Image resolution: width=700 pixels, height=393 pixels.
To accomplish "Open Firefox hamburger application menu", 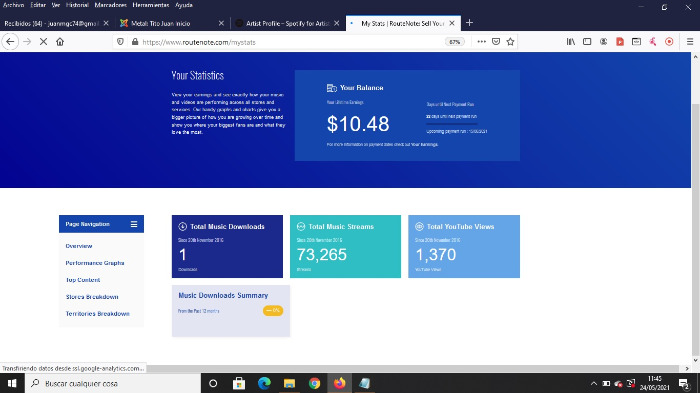I will click(690, 42).
